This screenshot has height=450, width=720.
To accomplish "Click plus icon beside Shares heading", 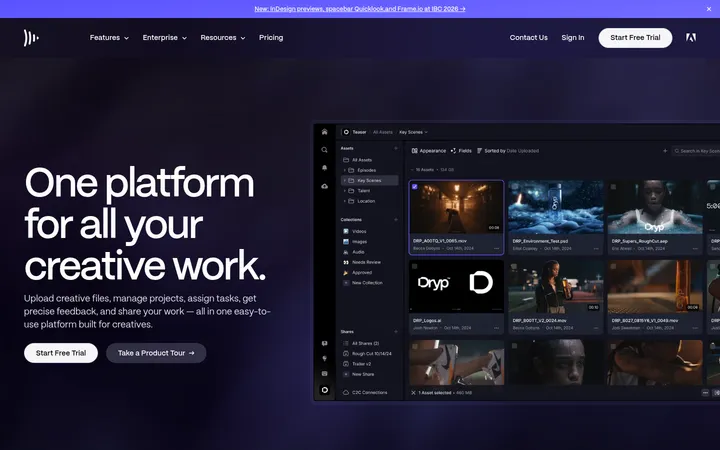I will point(396,332).
